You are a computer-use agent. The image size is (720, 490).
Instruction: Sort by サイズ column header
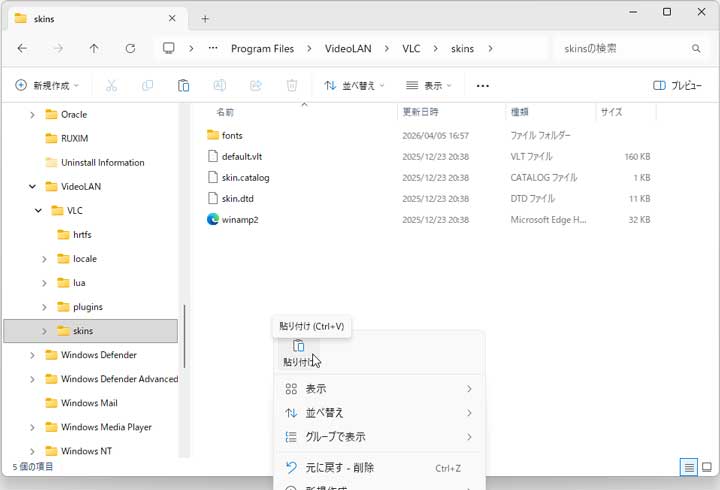611,112
